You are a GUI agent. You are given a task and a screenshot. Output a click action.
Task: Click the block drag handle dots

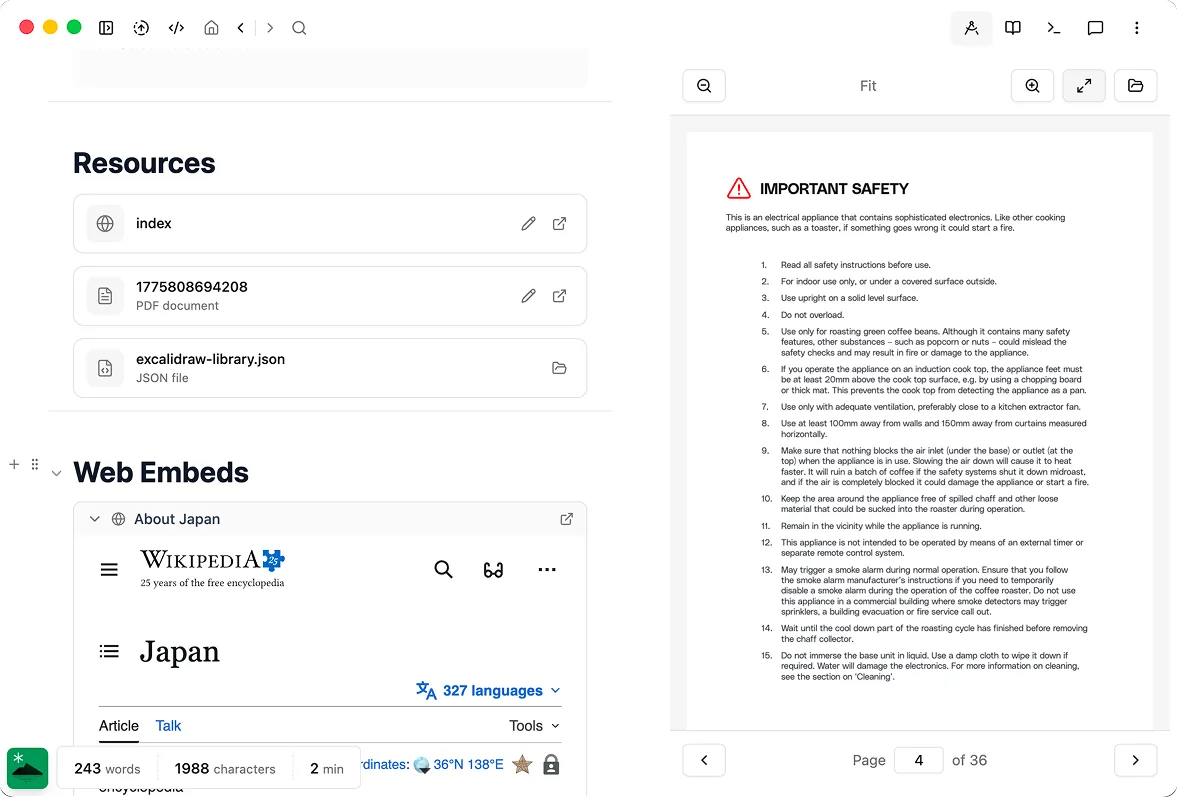coord(35,465)
